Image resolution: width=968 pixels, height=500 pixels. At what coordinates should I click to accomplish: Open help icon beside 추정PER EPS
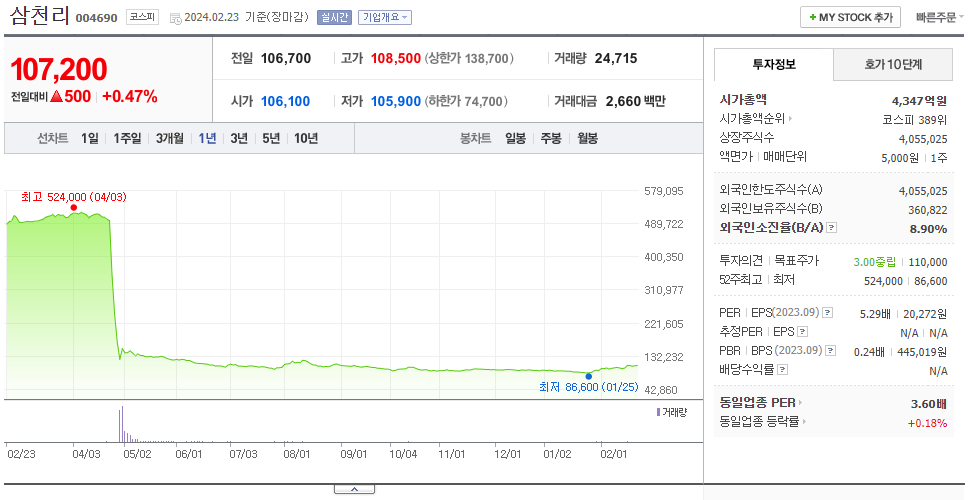802,332
